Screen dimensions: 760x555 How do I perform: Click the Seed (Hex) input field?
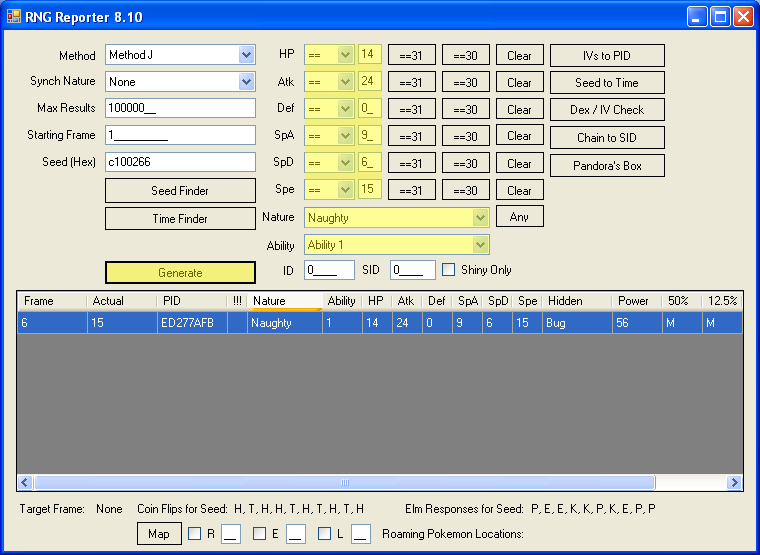tap(180, 161)
